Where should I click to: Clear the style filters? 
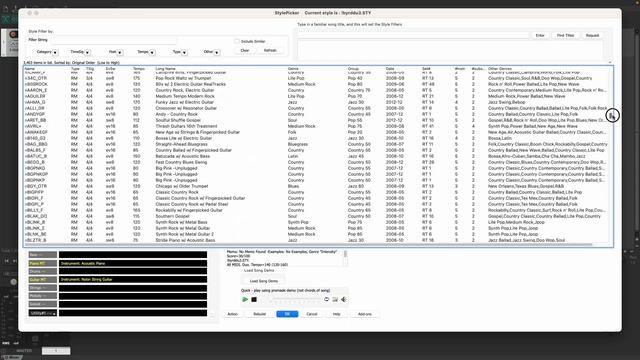click(x=245, y=51)
